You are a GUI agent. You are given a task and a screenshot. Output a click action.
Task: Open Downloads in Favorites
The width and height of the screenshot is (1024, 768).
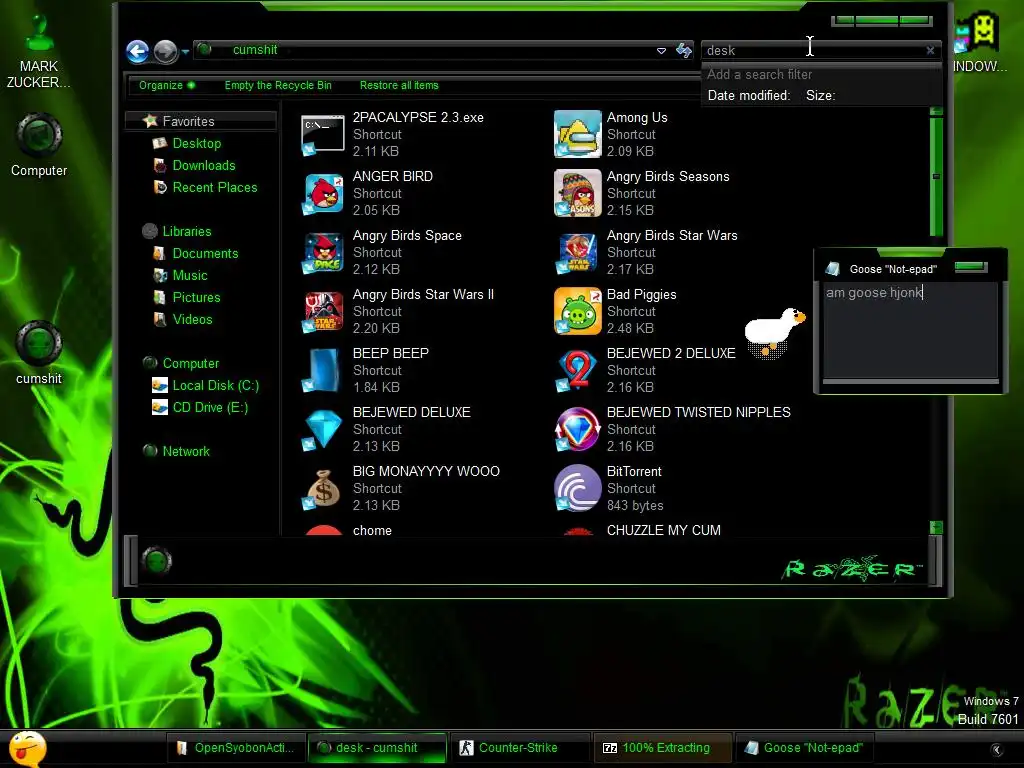pyautogui.click(x=204, y=165)
